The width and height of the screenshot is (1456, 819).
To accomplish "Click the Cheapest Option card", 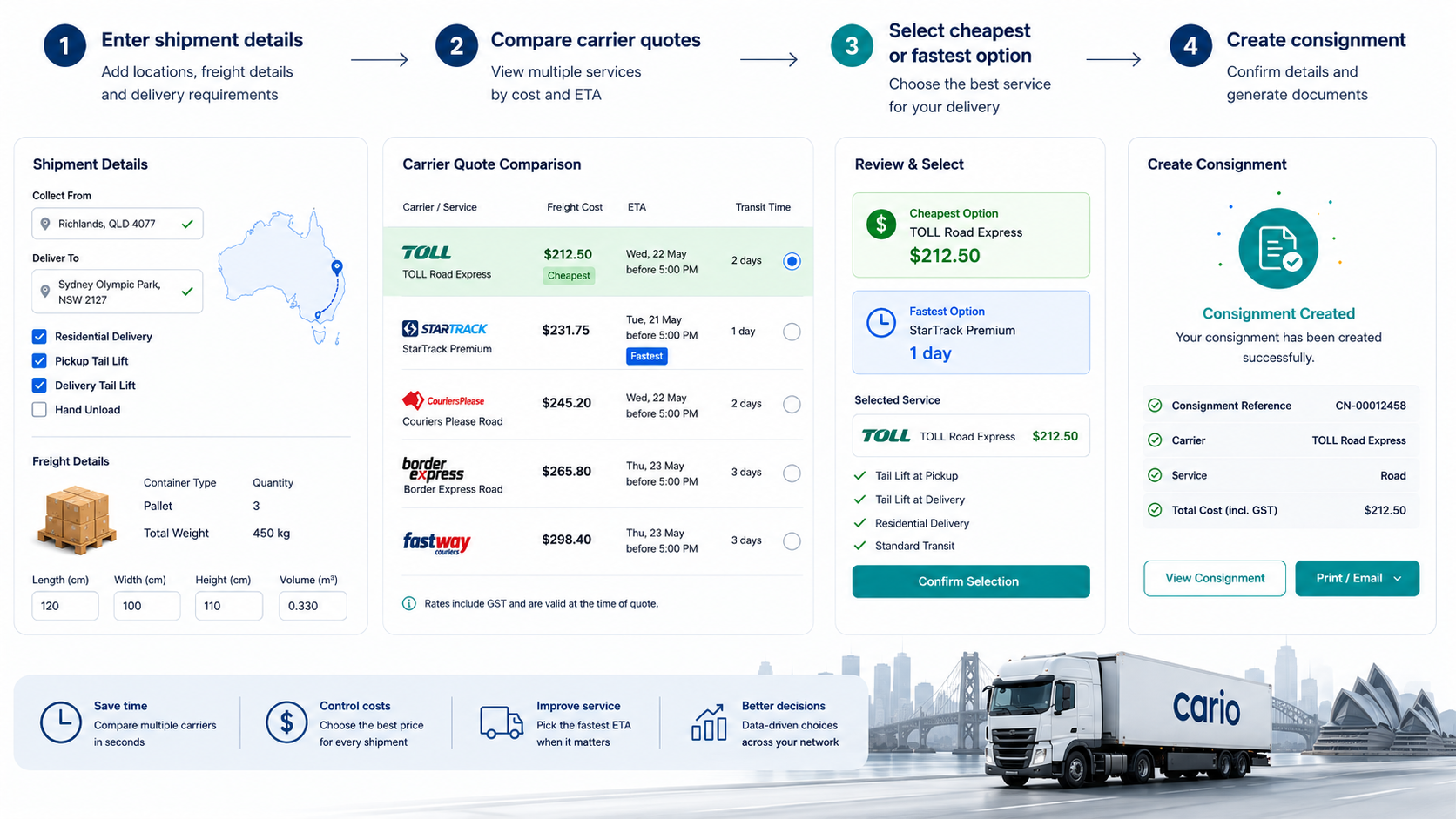I will (x=971, y=235).
